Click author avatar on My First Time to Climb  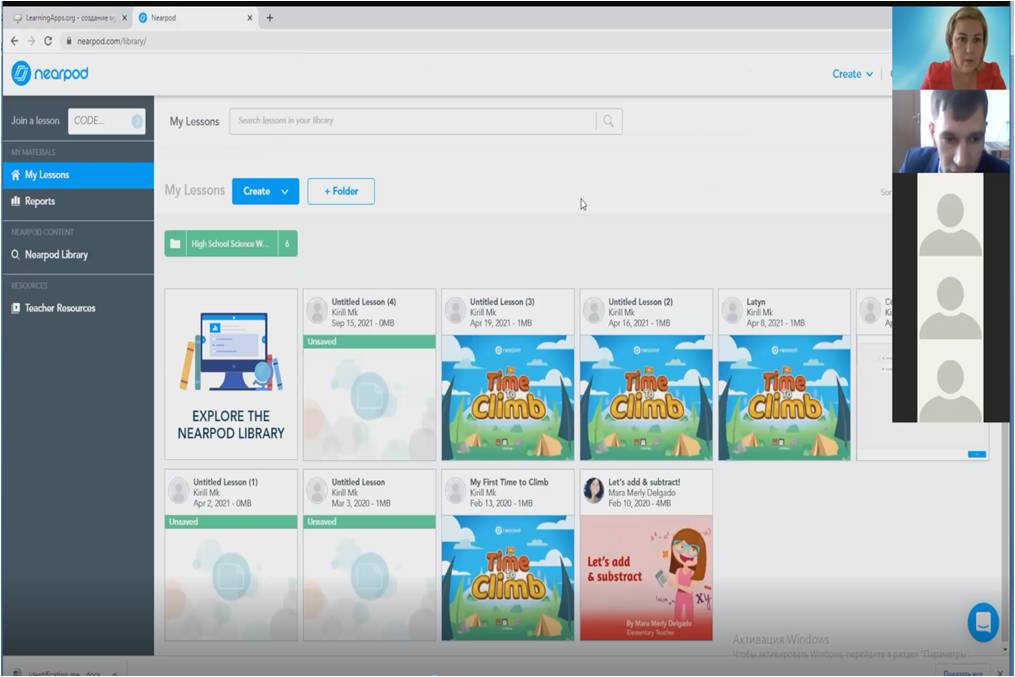pyautogui.click(x=456, y=491)
